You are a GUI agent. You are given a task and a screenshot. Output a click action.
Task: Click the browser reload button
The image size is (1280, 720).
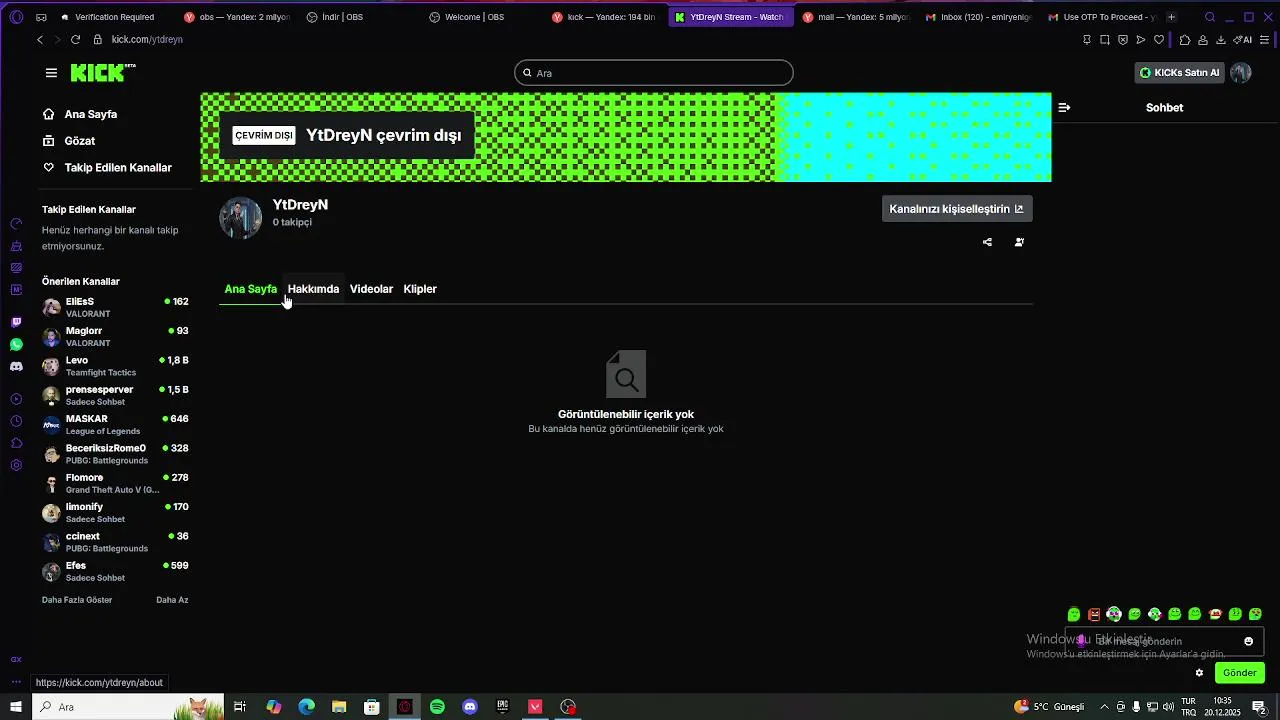point(75,39)
